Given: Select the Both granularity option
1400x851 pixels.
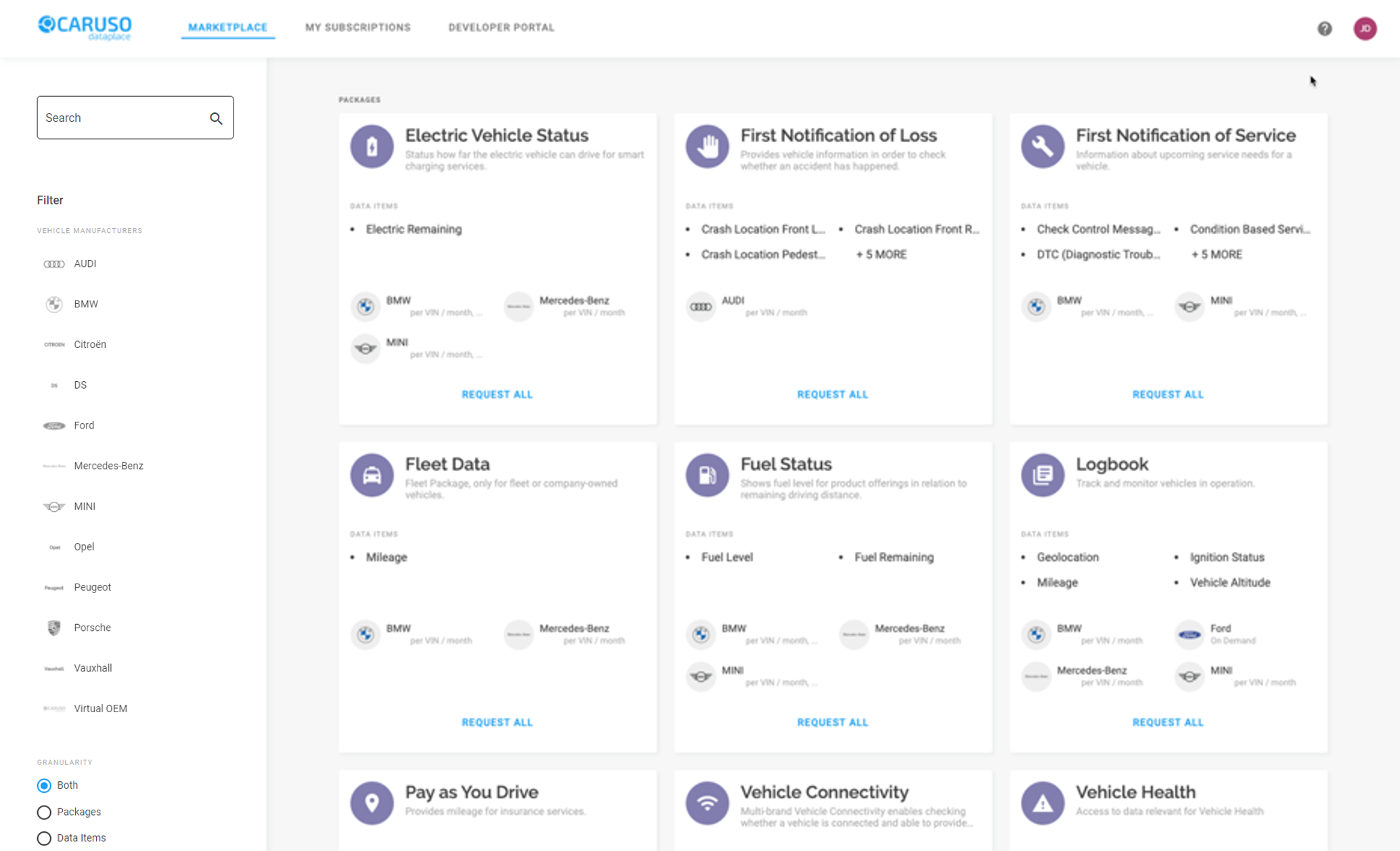Looking at the screenshot, I should click(44, 785).
